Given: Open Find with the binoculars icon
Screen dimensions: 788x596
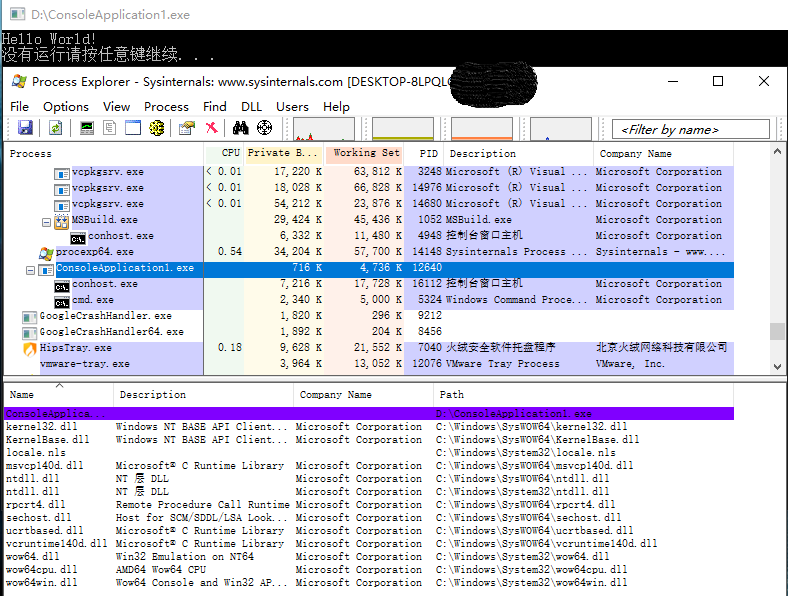Looking at the screenshot, I should [240, 128].
